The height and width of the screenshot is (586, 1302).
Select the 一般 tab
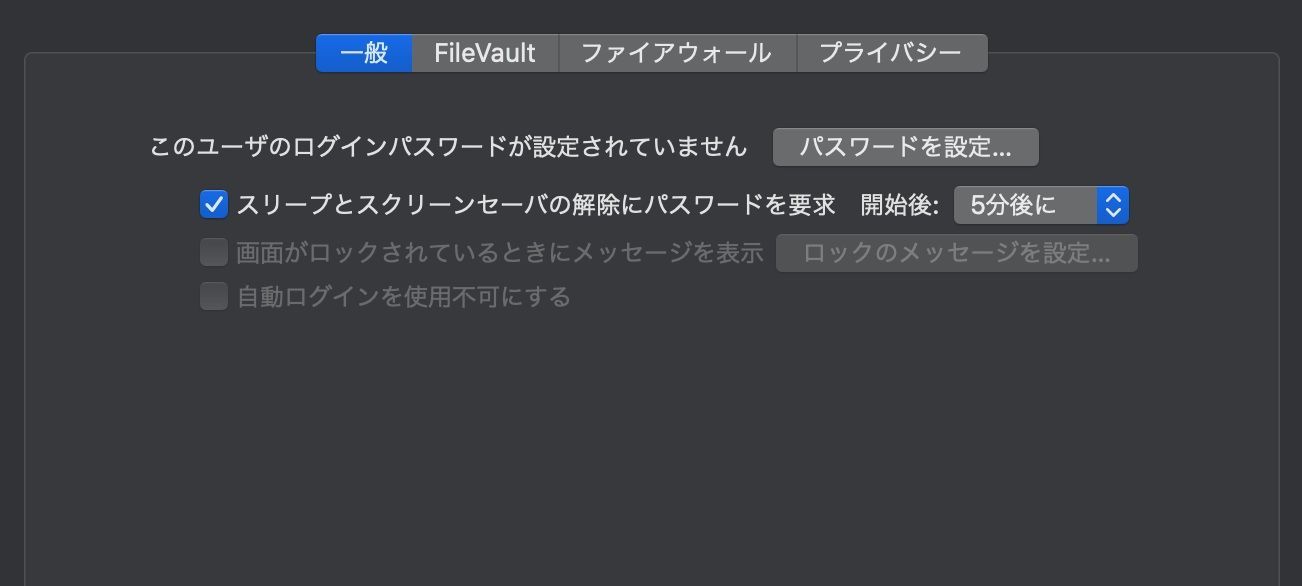[x=364, y=53]
